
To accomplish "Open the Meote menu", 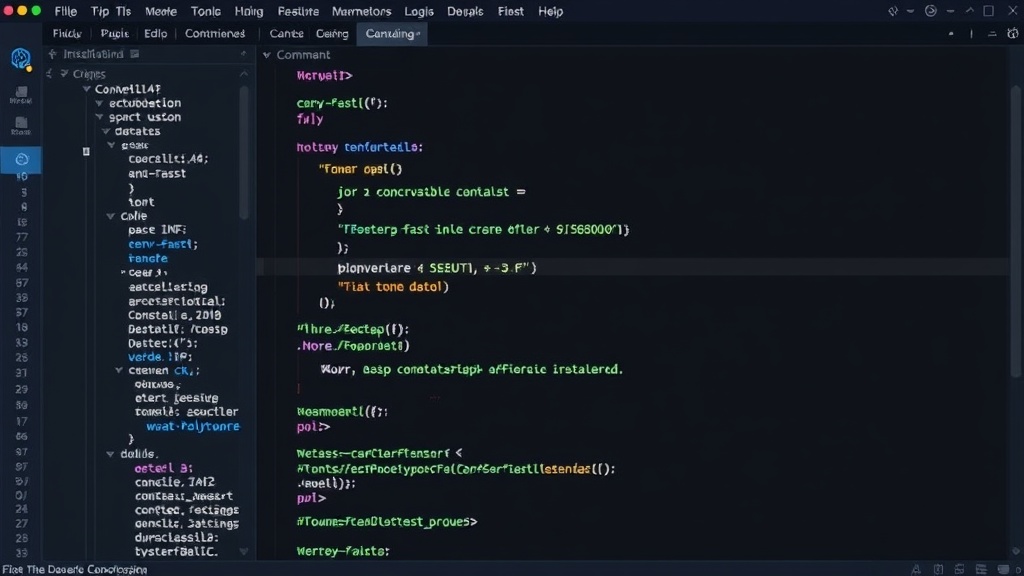I will click(161, 12).
